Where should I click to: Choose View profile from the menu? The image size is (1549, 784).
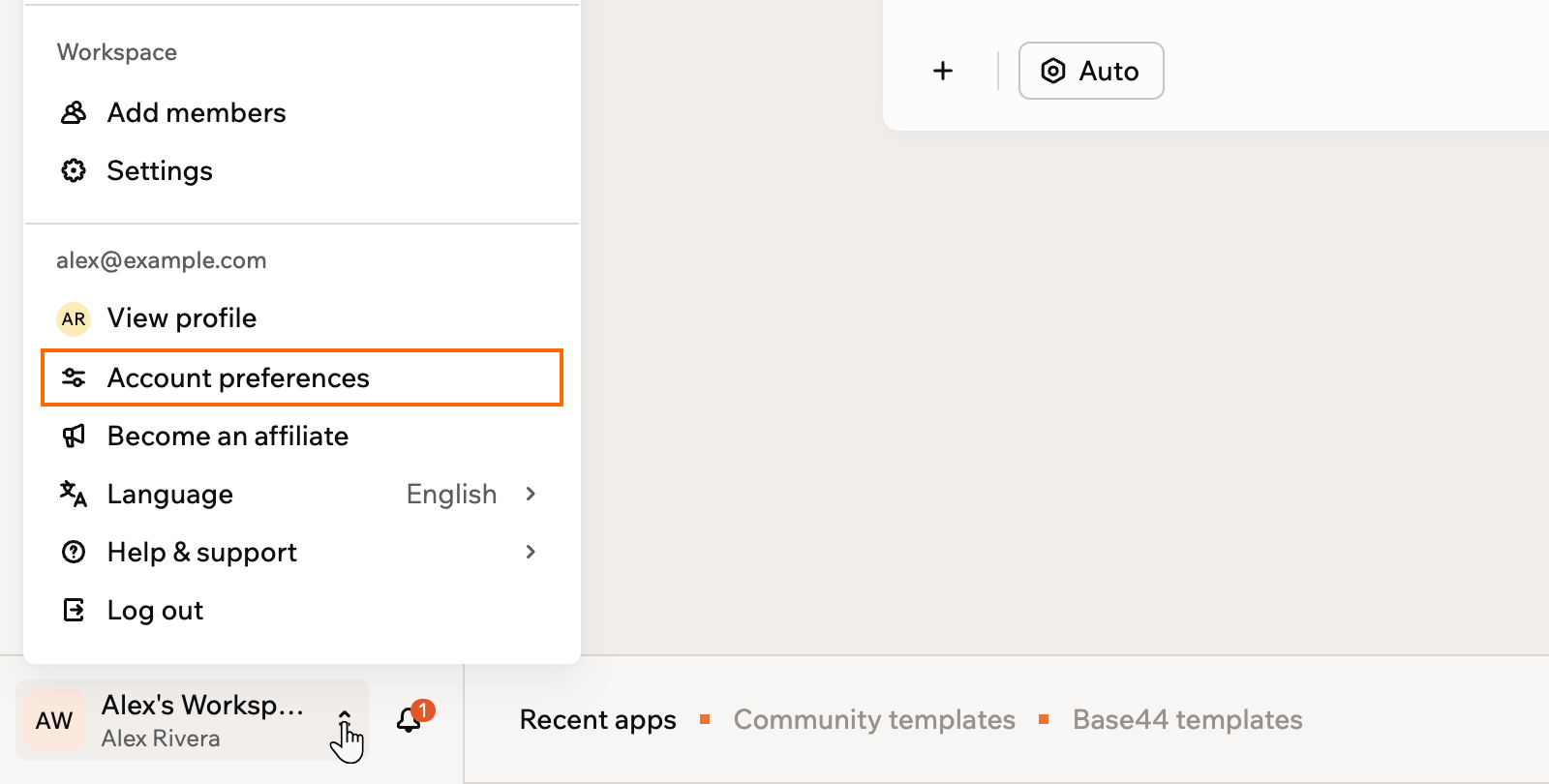pyautogui.click(x=302, y=318)
